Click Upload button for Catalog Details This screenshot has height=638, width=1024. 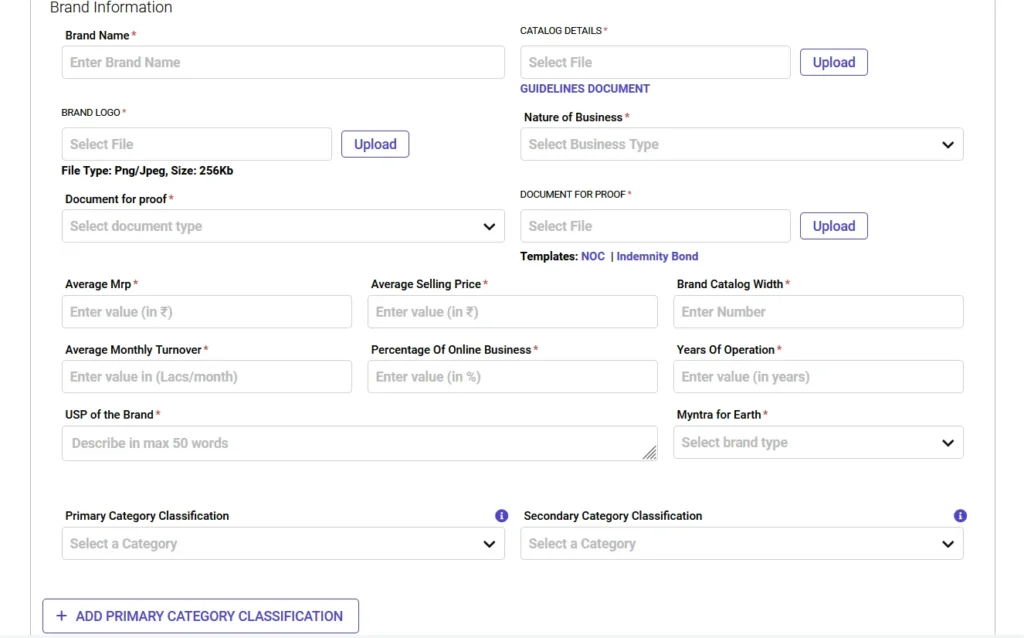833,62
